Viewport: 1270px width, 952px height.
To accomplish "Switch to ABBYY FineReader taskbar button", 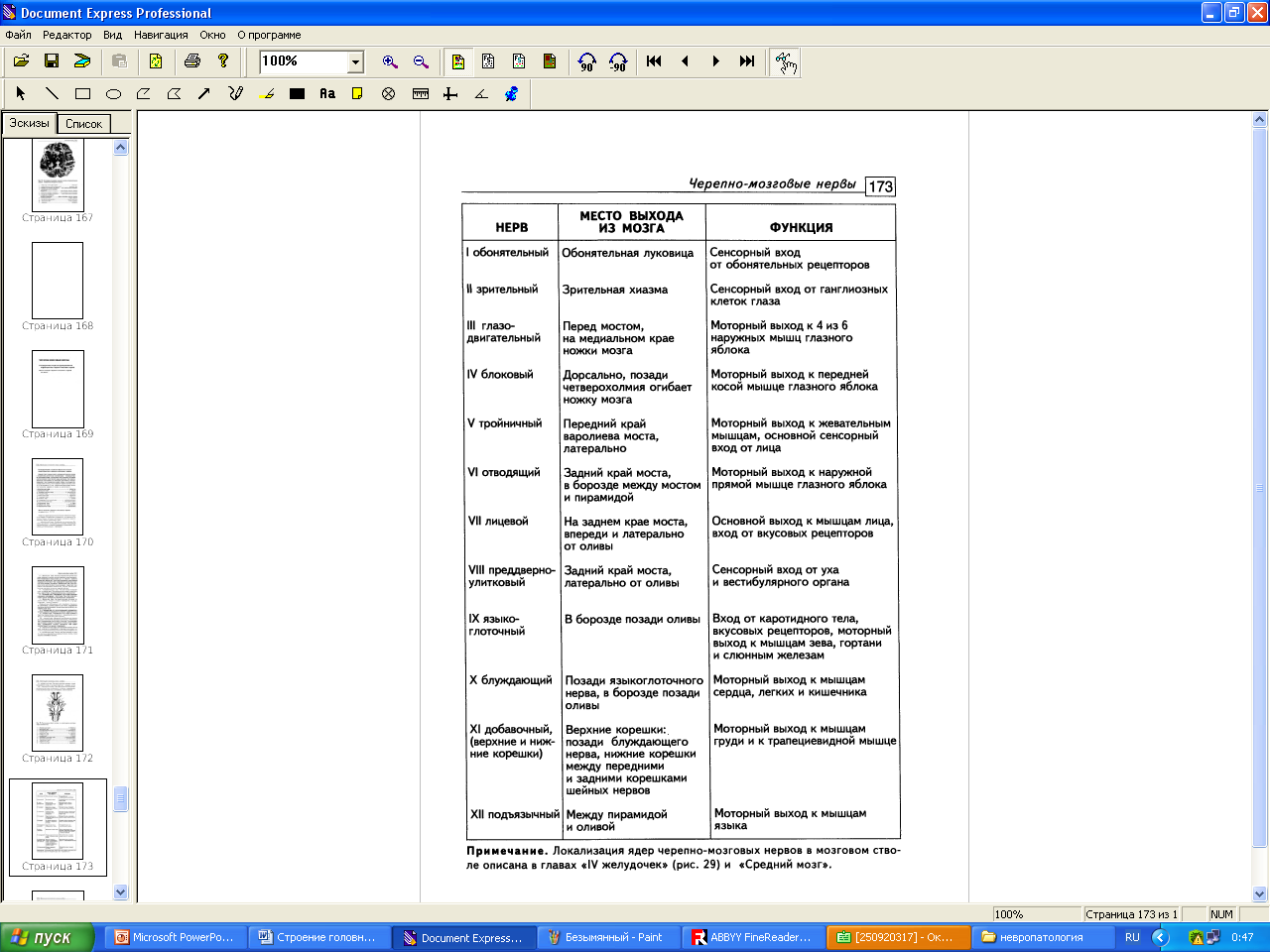I will tap(754, 937).
